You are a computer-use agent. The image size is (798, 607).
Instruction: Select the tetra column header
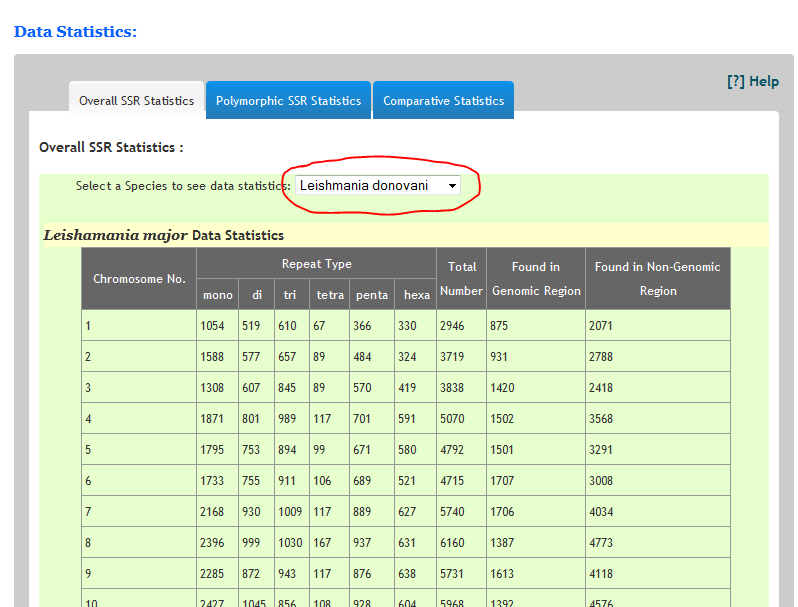[x=330, y=295]
